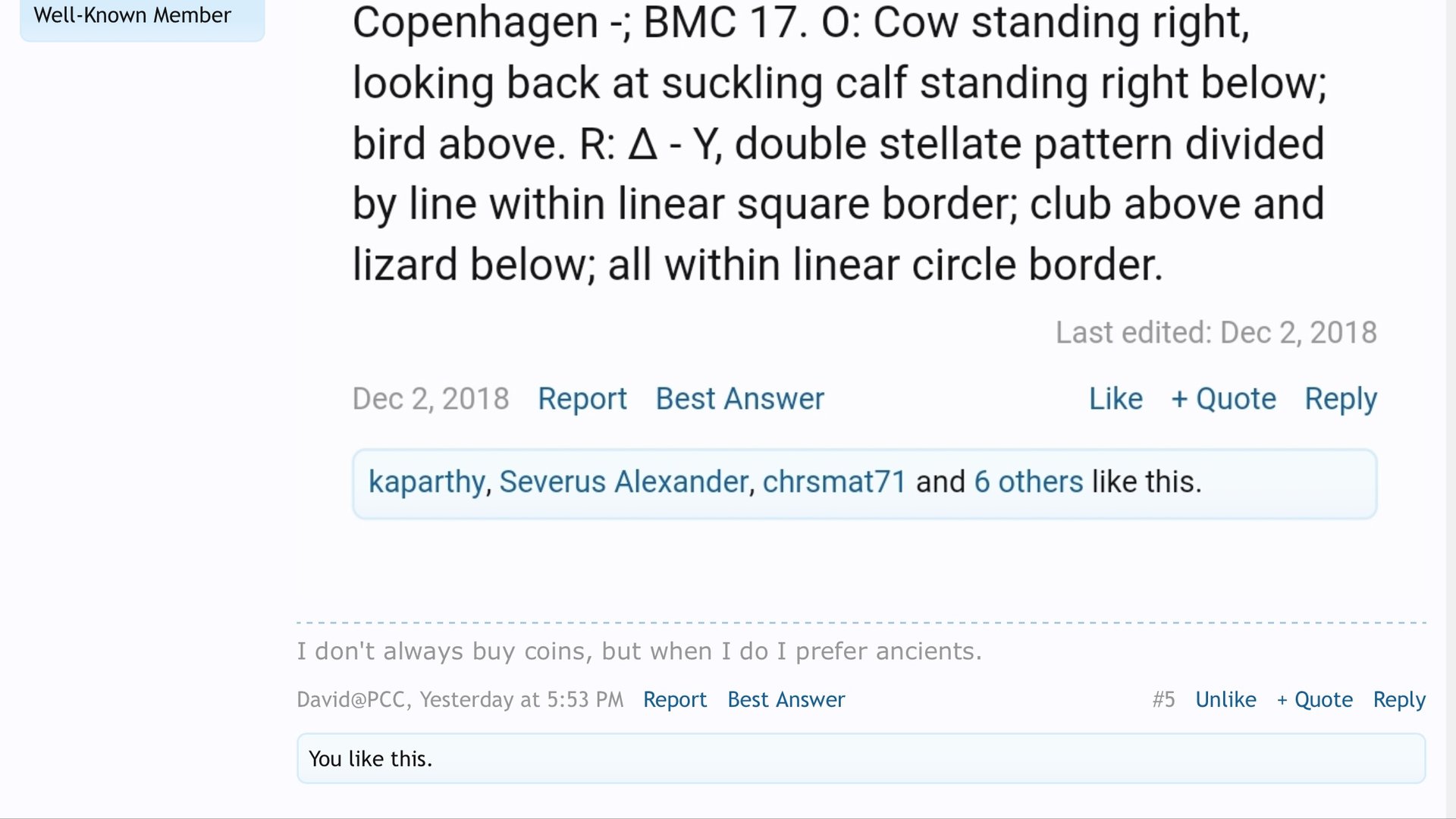Show the 6 others who liked this
Screen dimensions: 1456x819
pos(1028,482)
